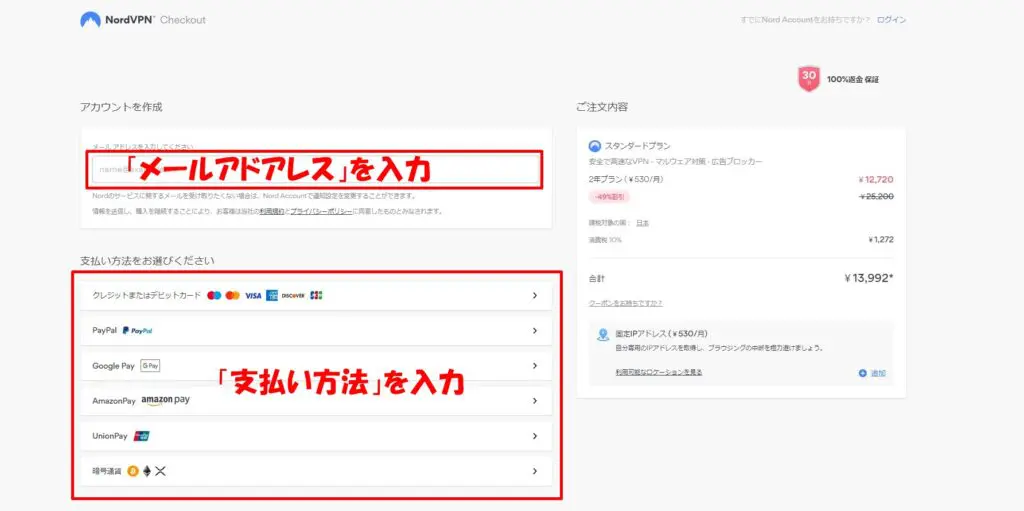Click the Standard plan round blue icon

pos(594,146)
